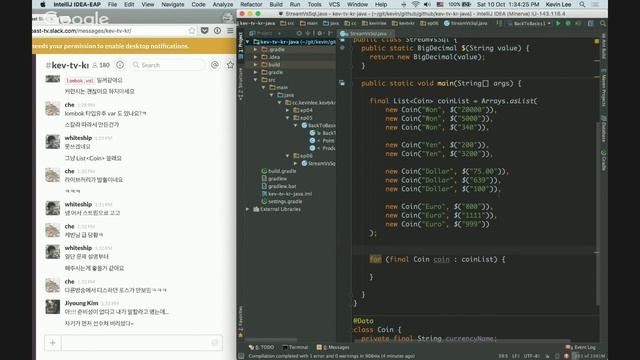Expand the build folder
This screenshot has width=640, height=360.
tap(256, 64)
